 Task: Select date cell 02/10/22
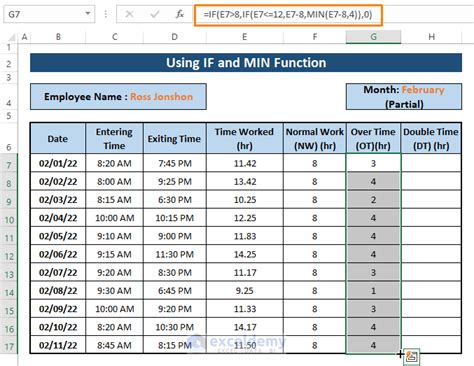58,327
